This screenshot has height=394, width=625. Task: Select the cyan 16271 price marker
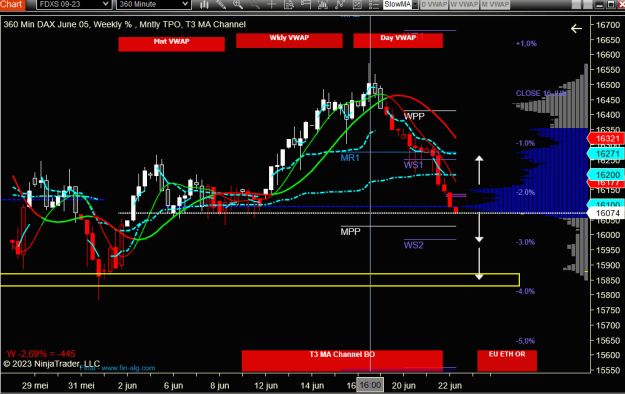pos(606,154)
